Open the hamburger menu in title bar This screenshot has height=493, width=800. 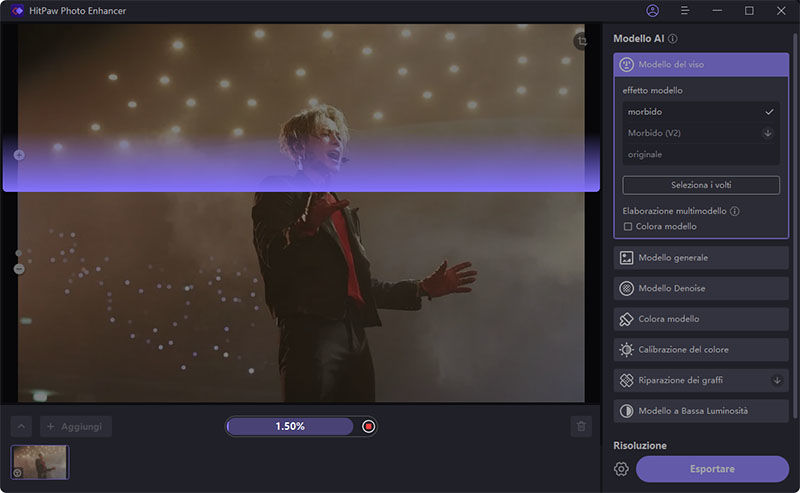click(685, 11)
